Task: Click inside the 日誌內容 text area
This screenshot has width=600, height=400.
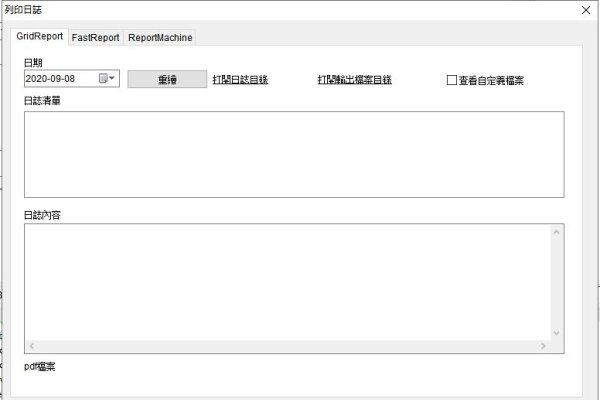Action: click(288, 282)
